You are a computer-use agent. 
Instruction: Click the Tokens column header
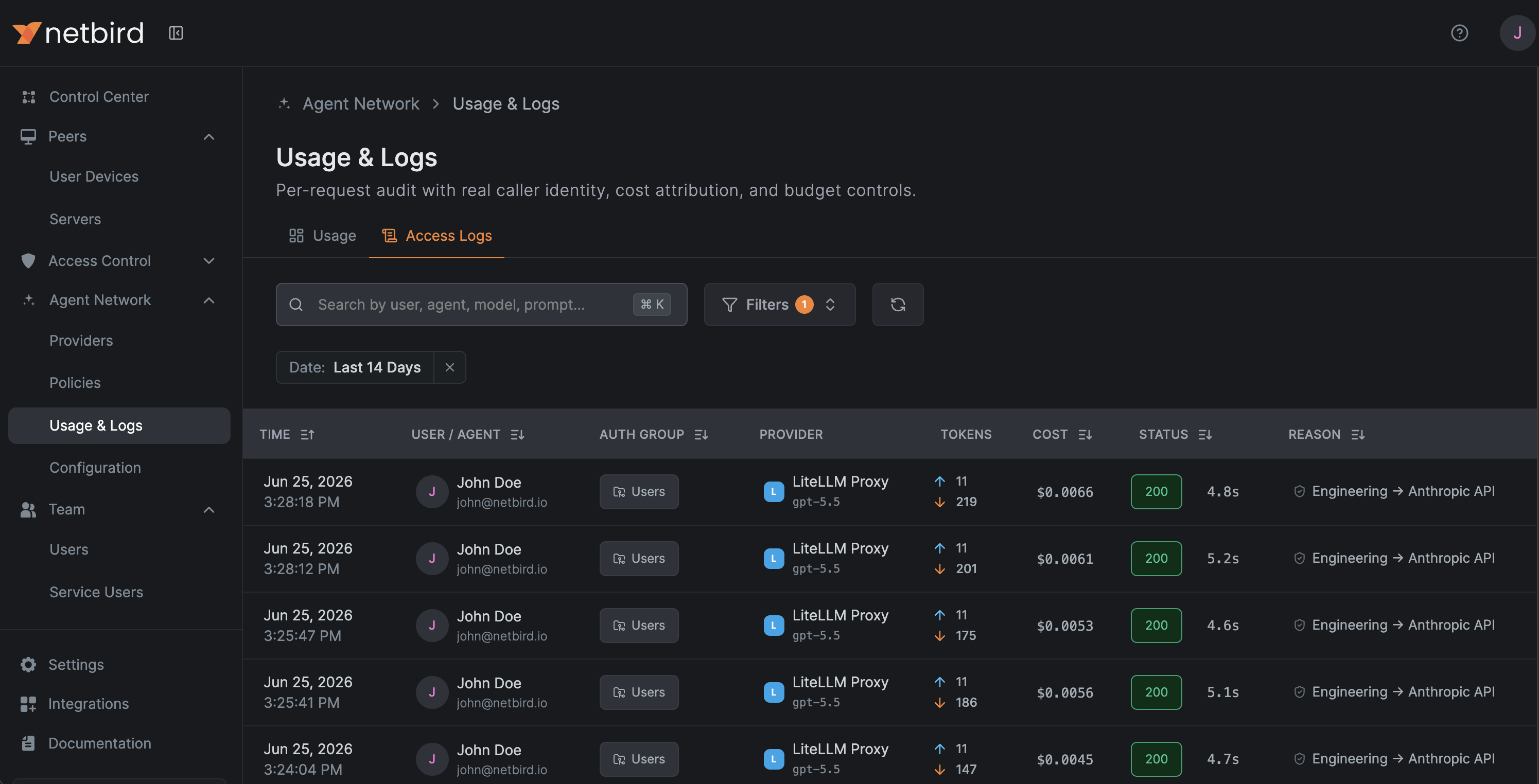click(966, 435)
